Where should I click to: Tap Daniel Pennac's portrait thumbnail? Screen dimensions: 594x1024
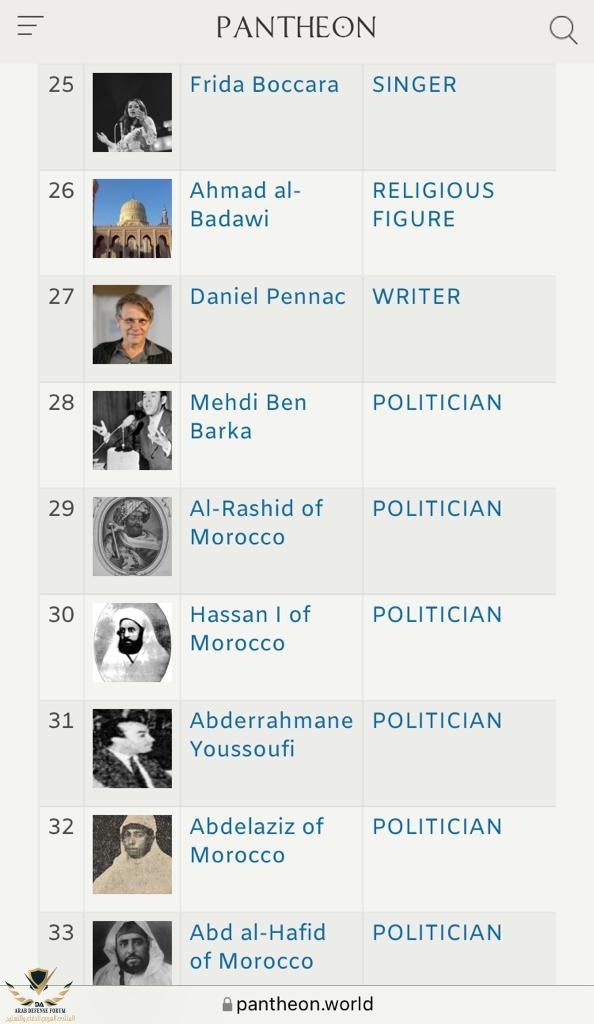(x=133, y=325)
